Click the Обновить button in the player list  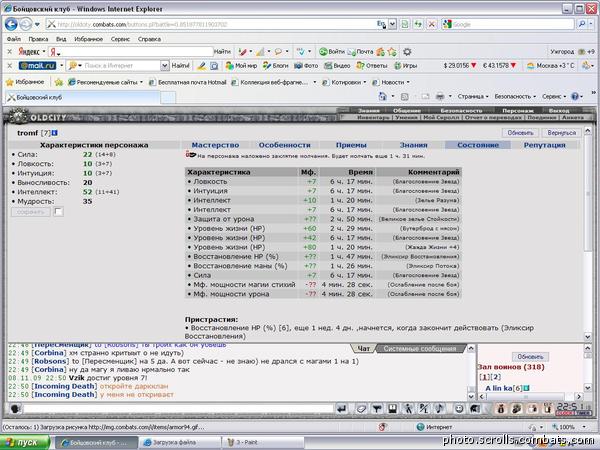tap(530, 357)
